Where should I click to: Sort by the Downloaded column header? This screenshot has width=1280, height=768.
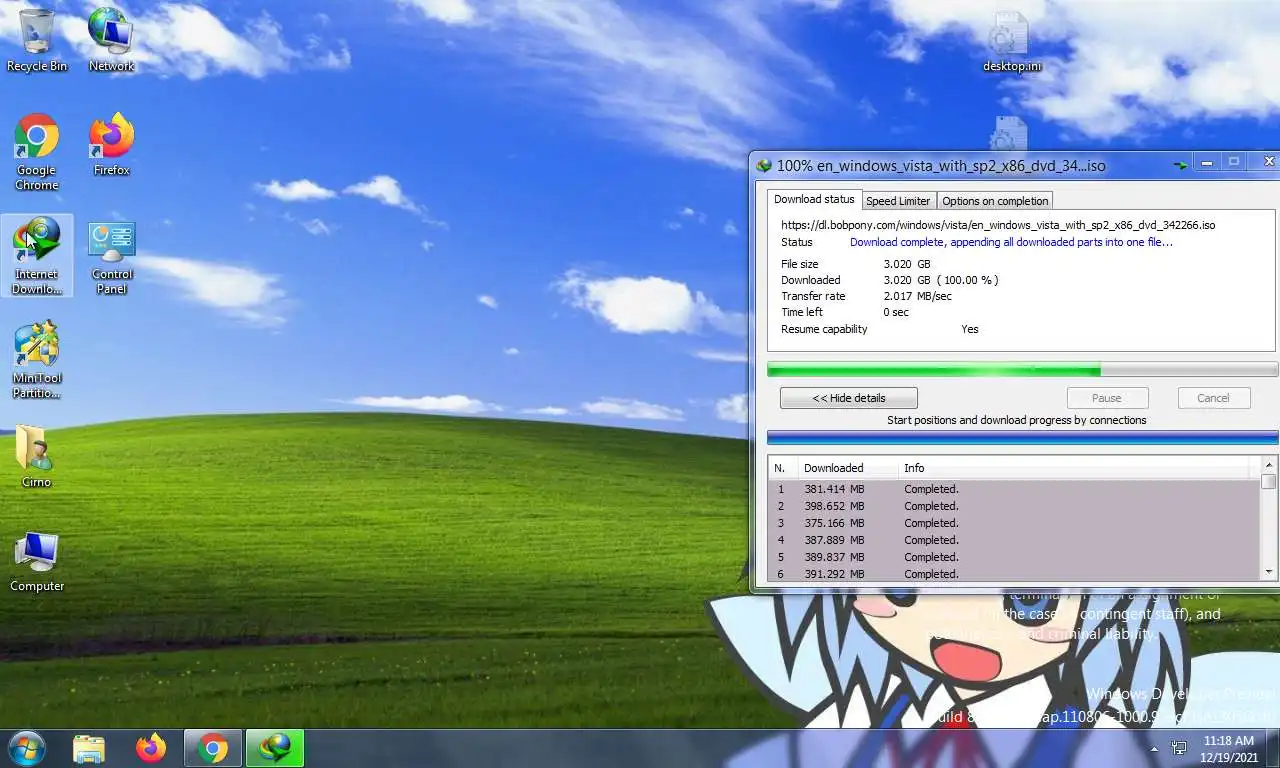(847, 468)
